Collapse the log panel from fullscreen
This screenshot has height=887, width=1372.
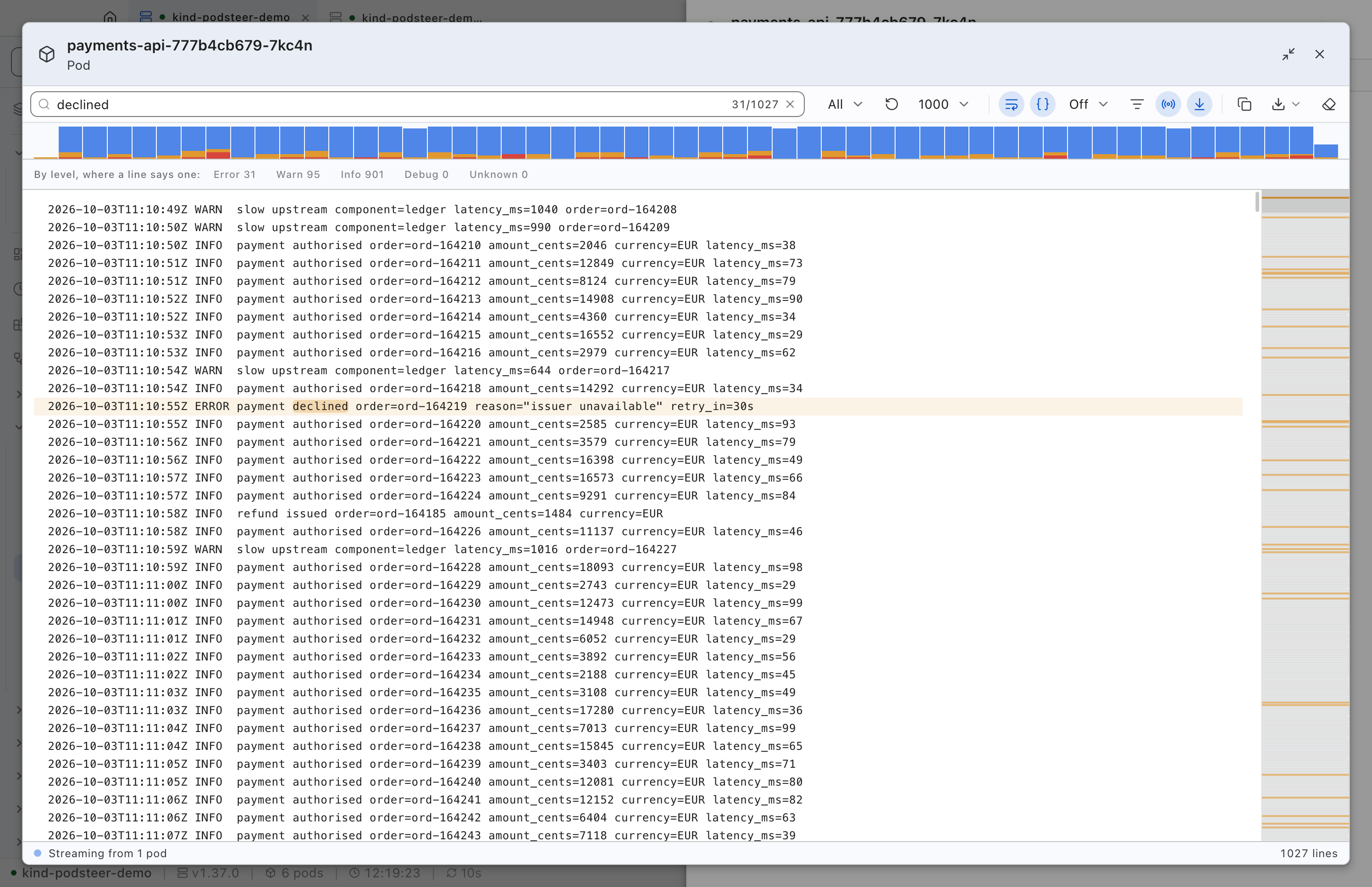tap(1289, 54)
